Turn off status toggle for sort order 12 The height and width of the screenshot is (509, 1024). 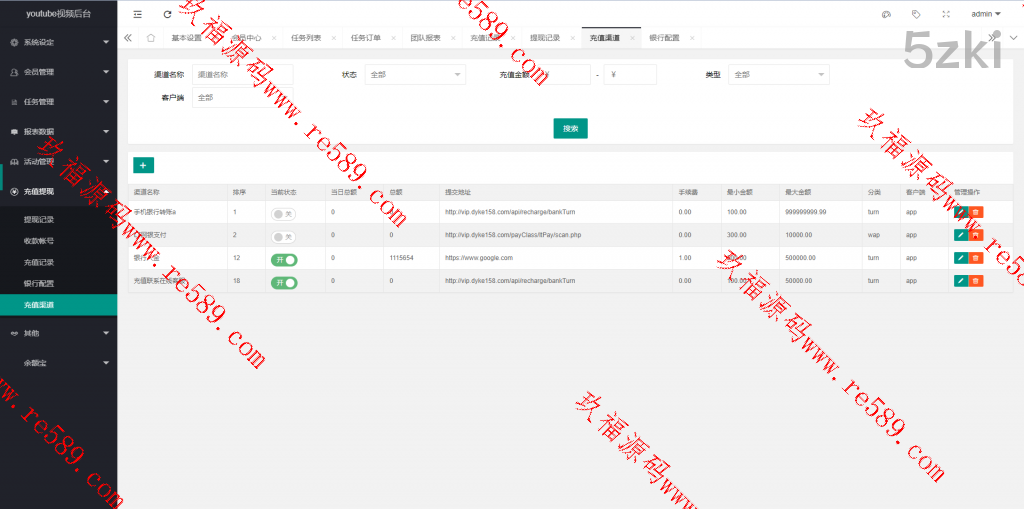point(284,259)
